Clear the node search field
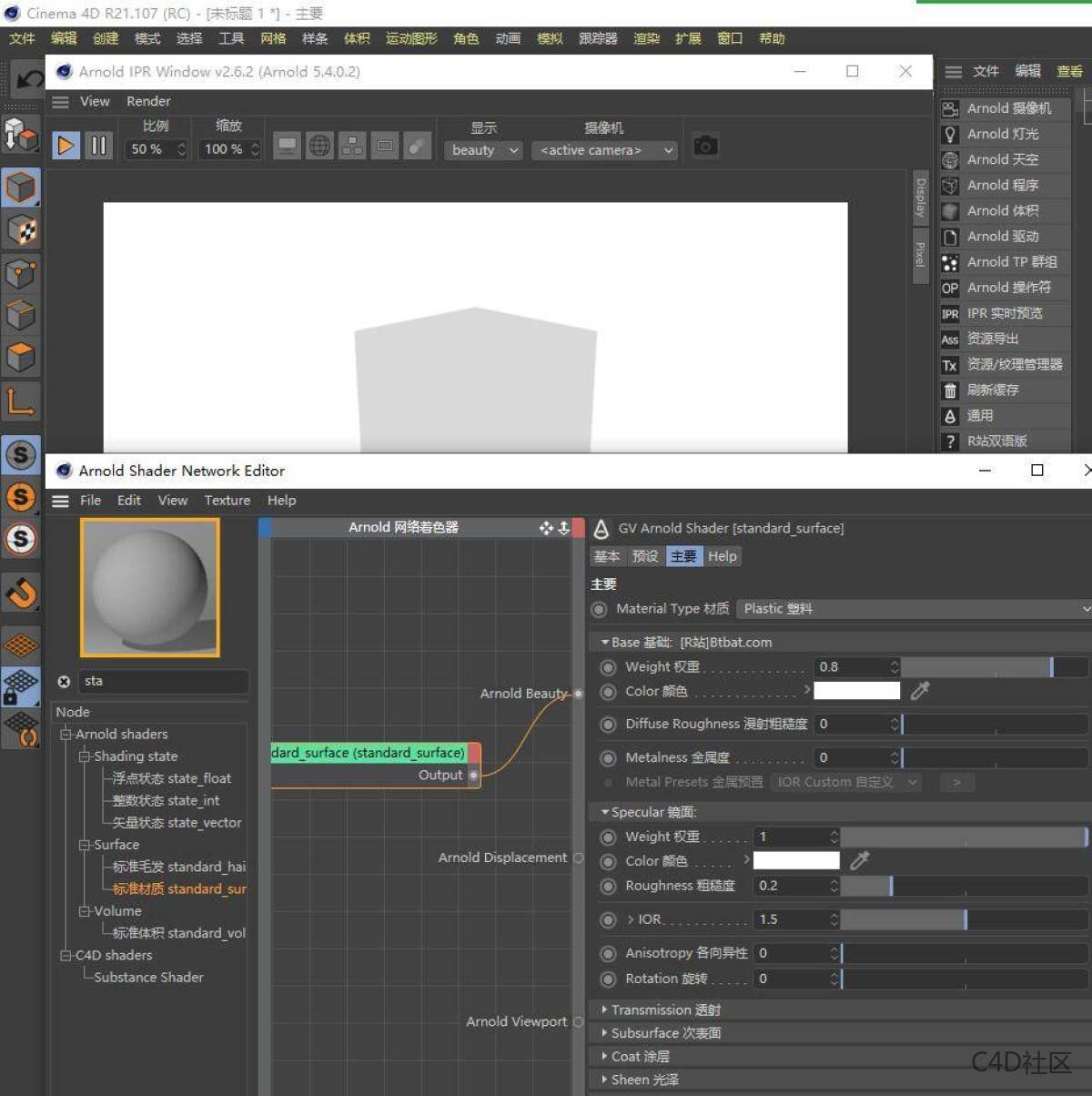The image size is (1092, 1096). click(x=64, y=682)
